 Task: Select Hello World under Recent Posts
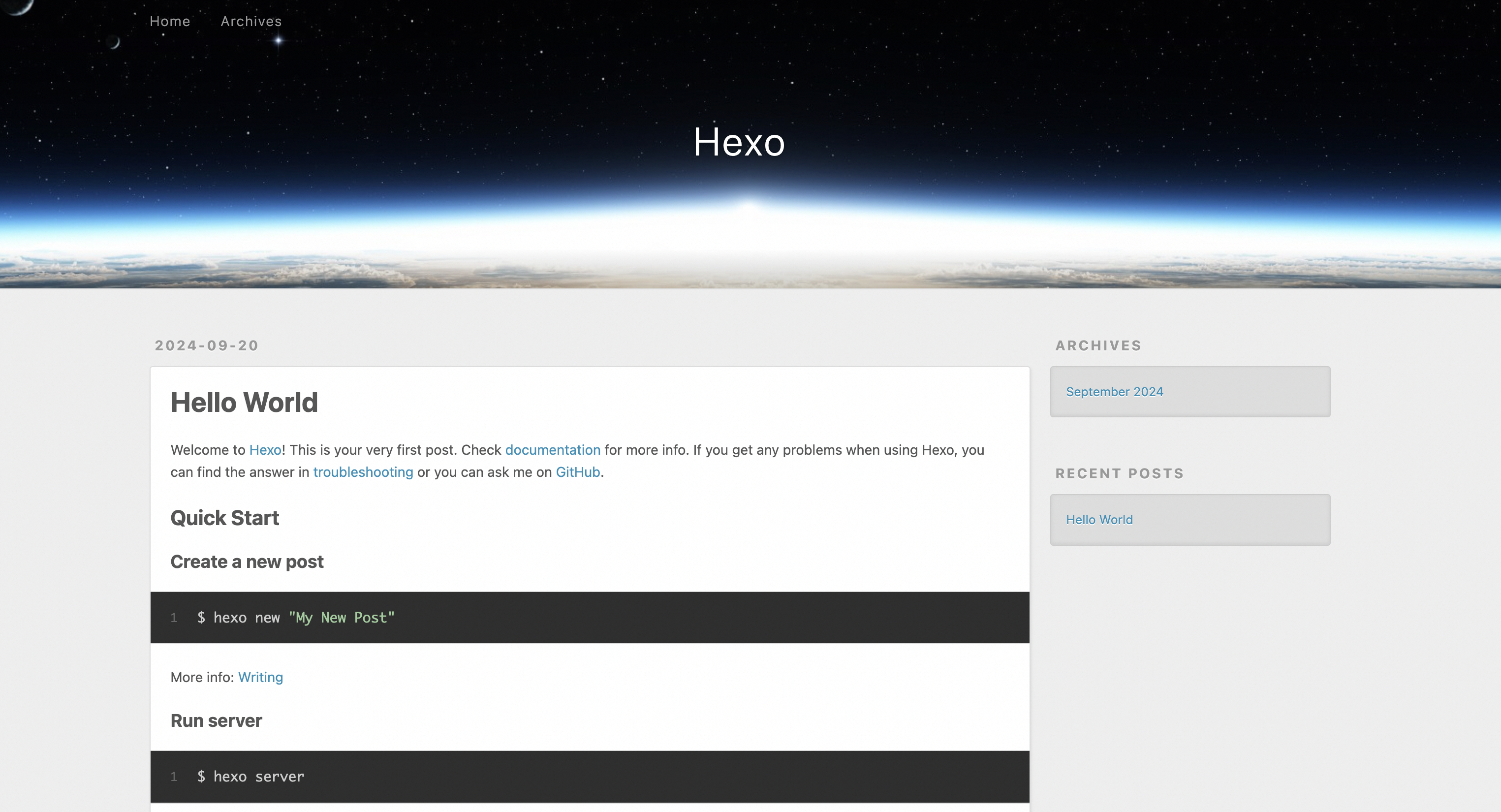pos(1098,520)
